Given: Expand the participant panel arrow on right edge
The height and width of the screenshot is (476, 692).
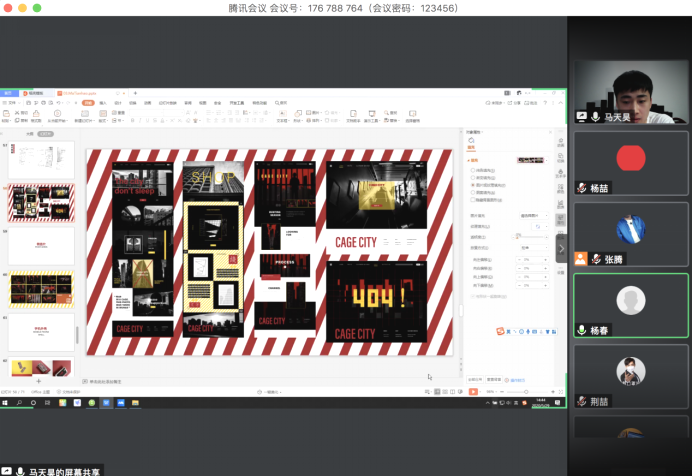Looking at the screenshot, I should click(561, 248).
